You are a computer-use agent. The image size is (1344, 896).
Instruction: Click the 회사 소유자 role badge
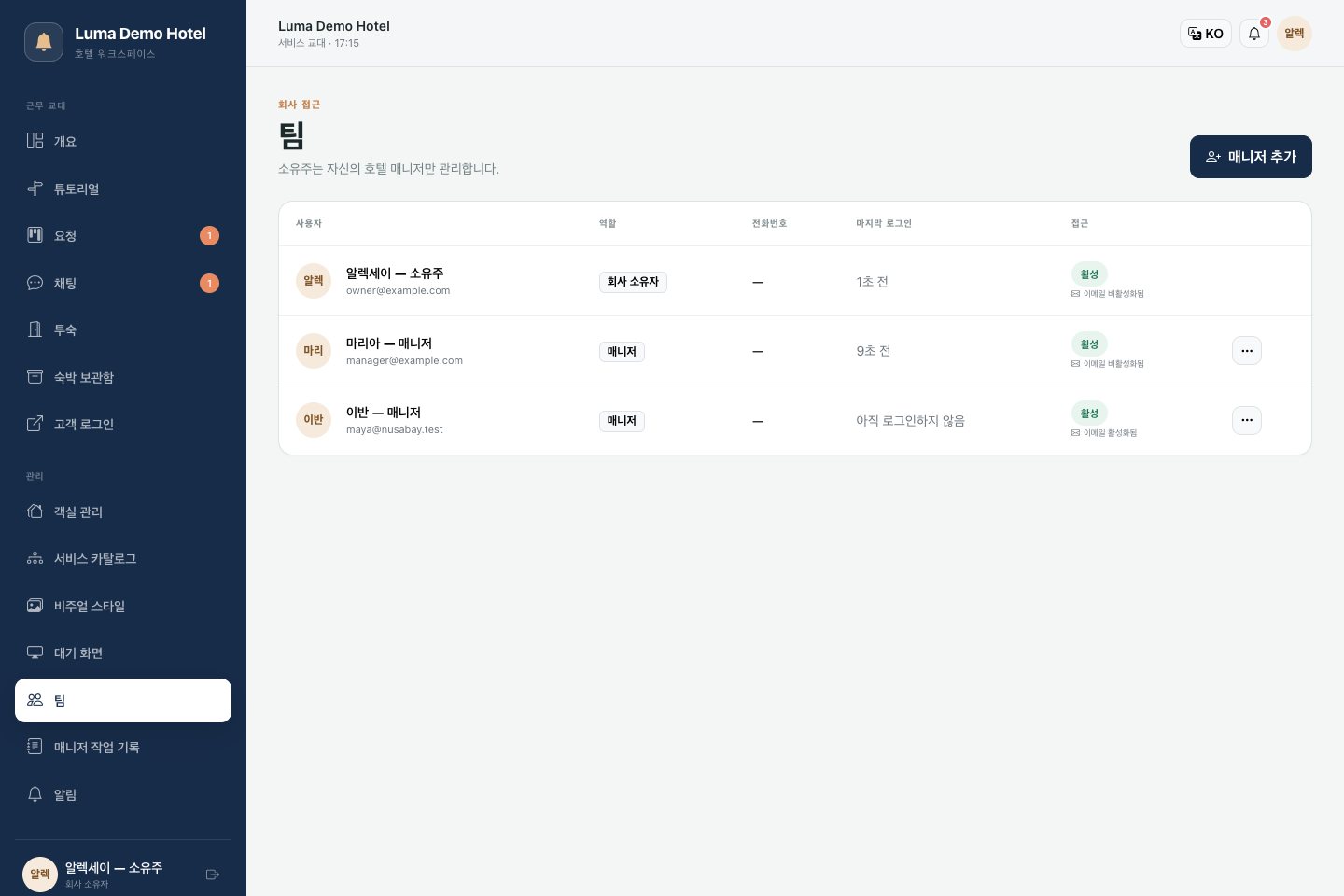tap(633, 282)
